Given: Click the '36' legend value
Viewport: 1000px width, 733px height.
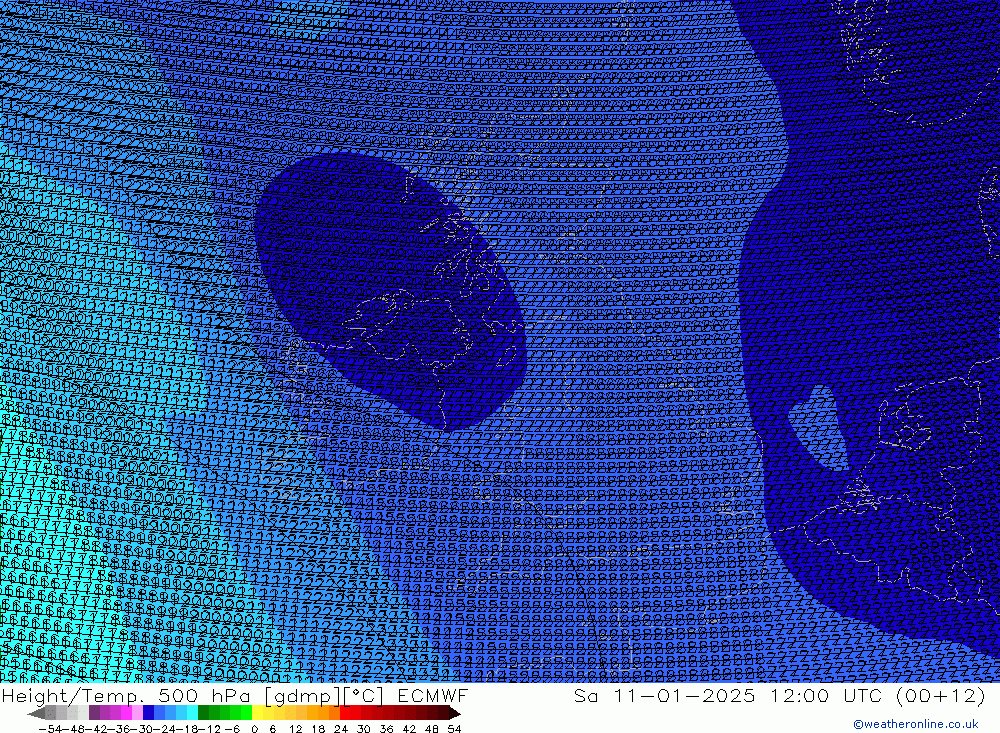Looking at the screenshot, I should 386,729.
